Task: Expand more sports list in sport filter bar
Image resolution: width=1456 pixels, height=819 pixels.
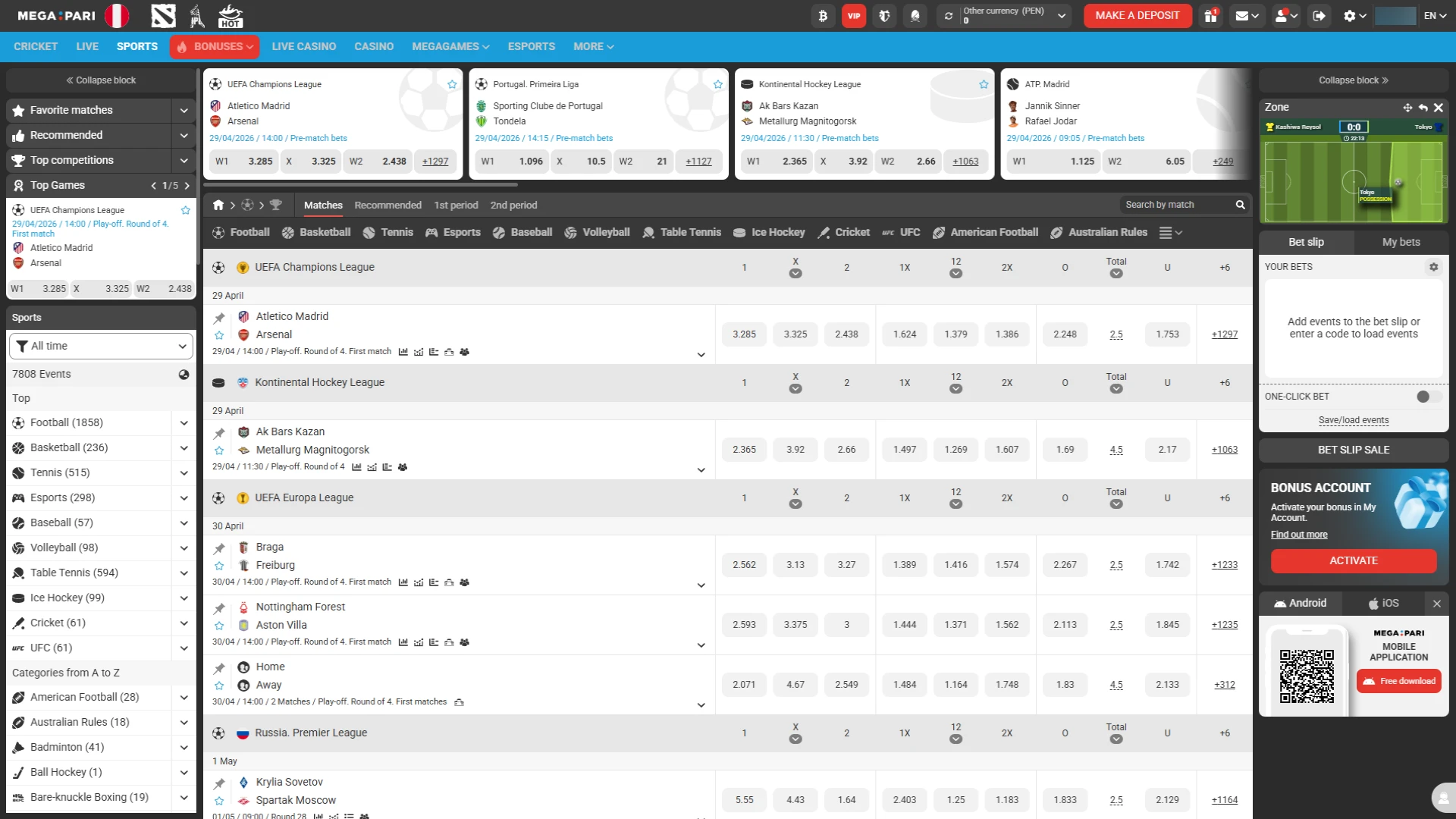Action: pyautogui.click(x=1171, y=233)
